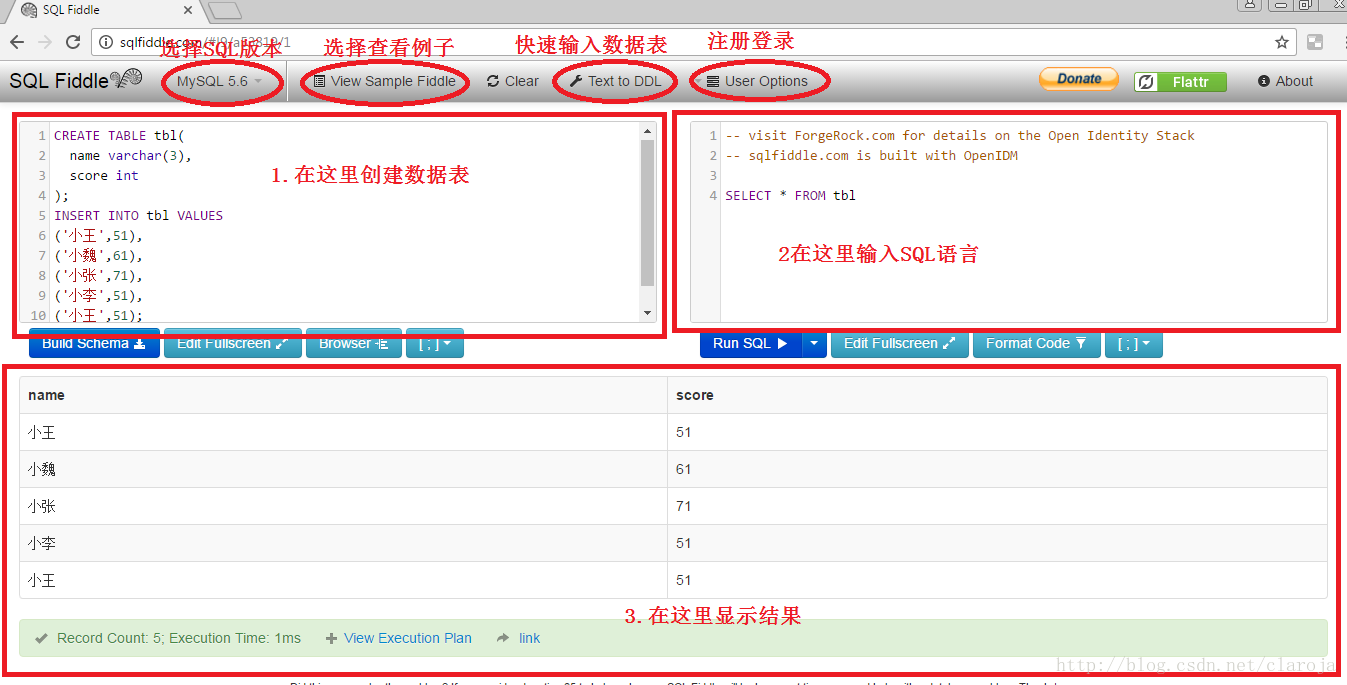Click the Donate button

[1079, 79]
